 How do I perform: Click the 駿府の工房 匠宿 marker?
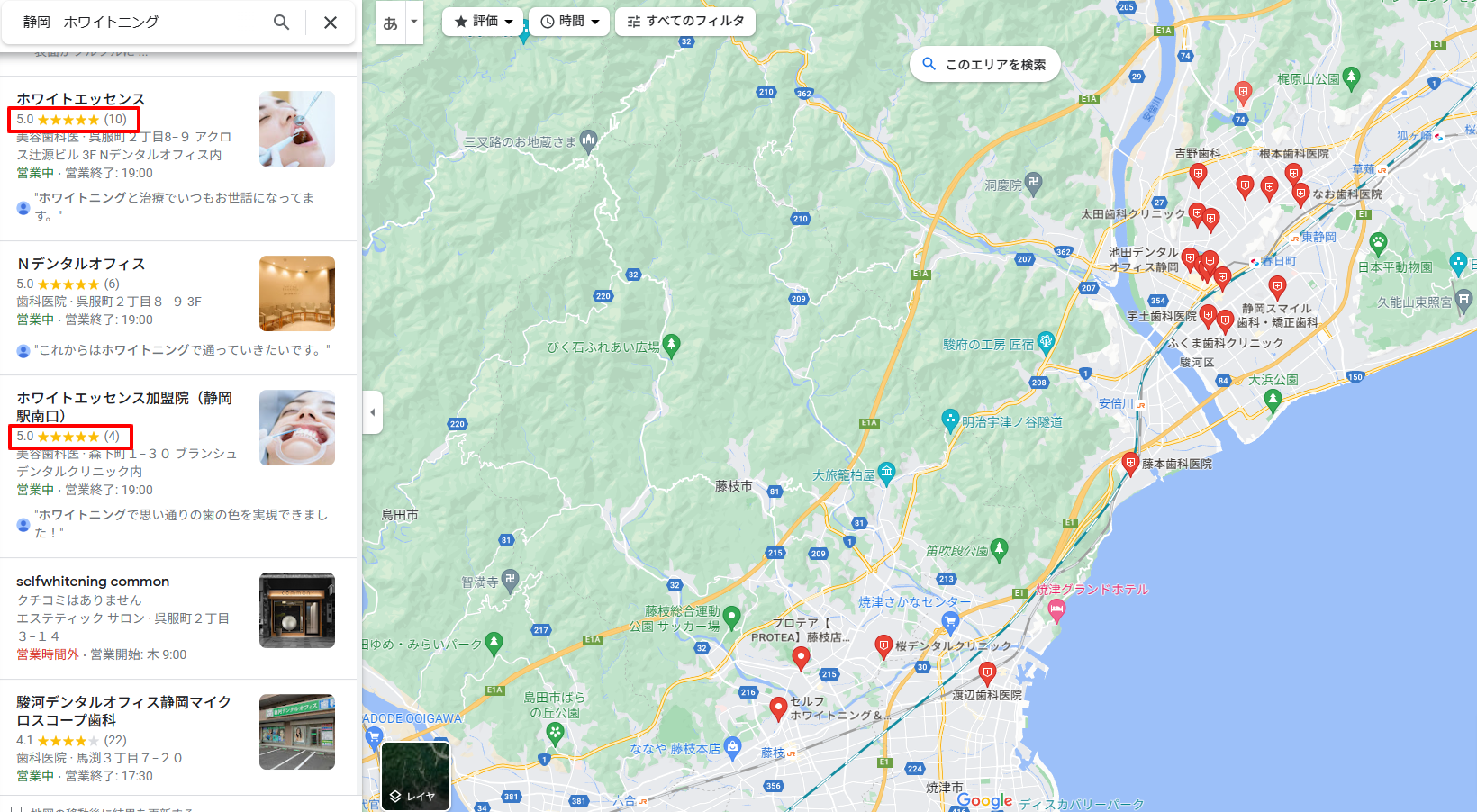click(1046, 341)
